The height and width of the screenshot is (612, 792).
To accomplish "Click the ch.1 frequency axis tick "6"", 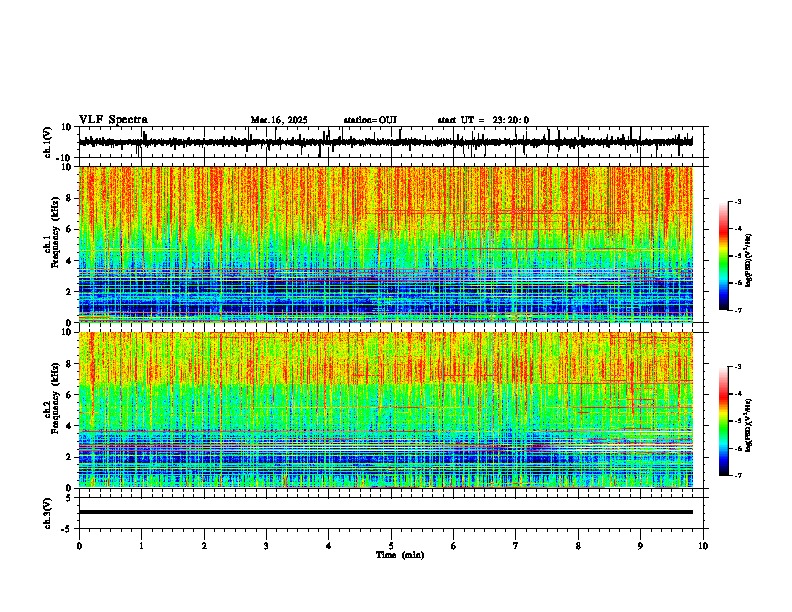I will pyautogui.click(x=71, y=230).
